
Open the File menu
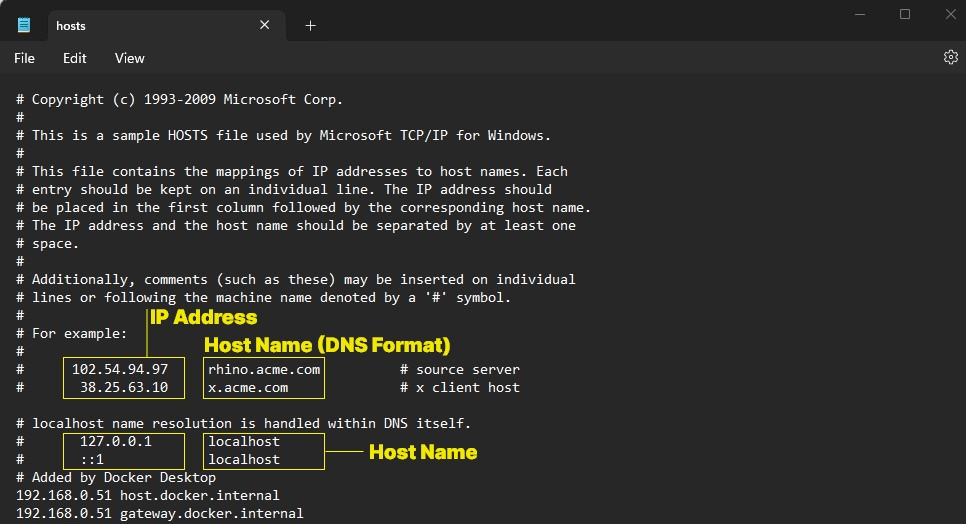pyautogui.click(x=25, y=58)
